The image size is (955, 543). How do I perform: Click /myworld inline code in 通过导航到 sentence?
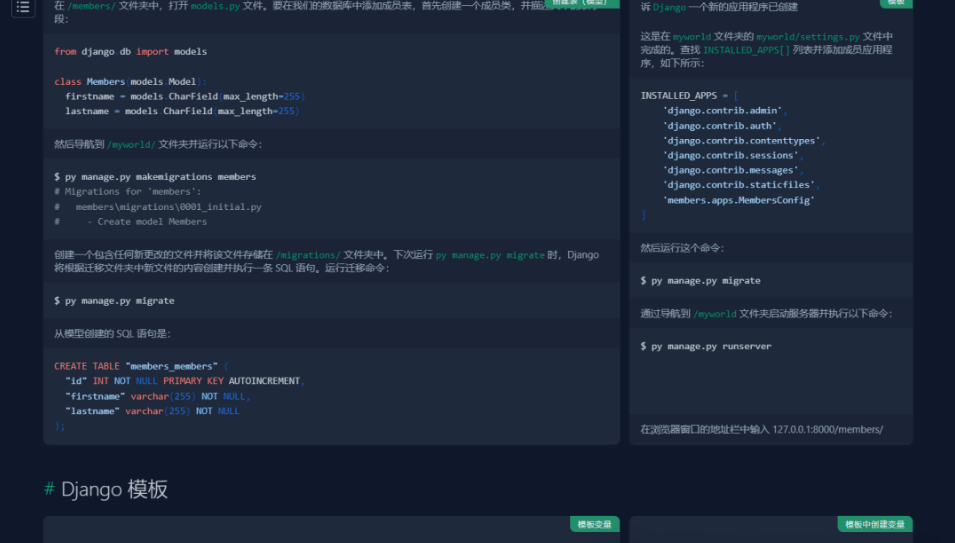click(714, 314)
